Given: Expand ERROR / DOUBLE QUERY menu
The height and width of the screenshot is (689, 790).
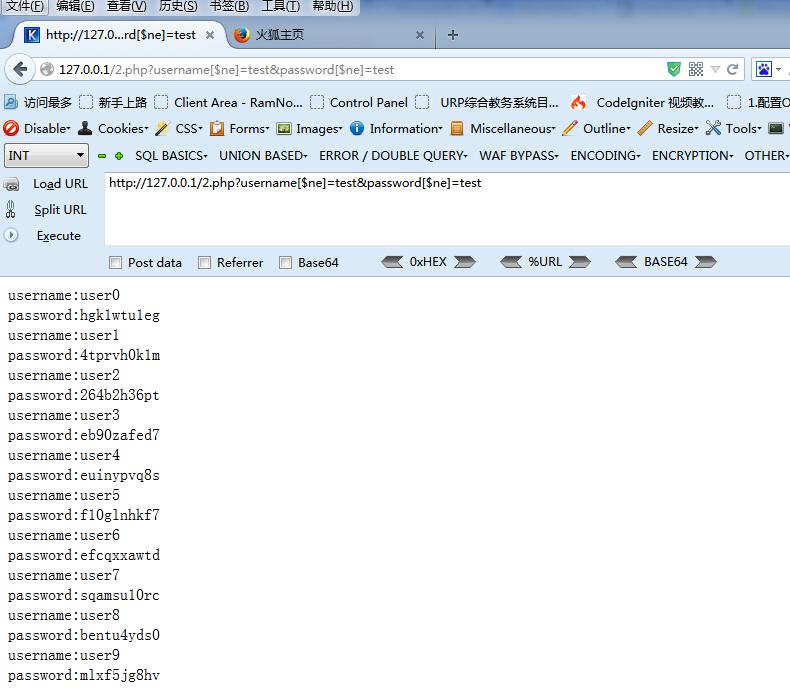Looking at the screenshot, I should click(393, 156).
